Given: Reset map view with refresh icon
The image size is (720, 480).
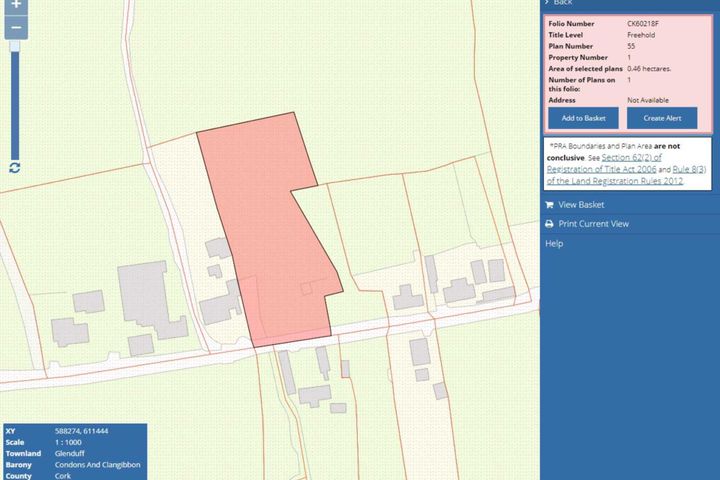Looking at the screenshot, I should [15, 168].
